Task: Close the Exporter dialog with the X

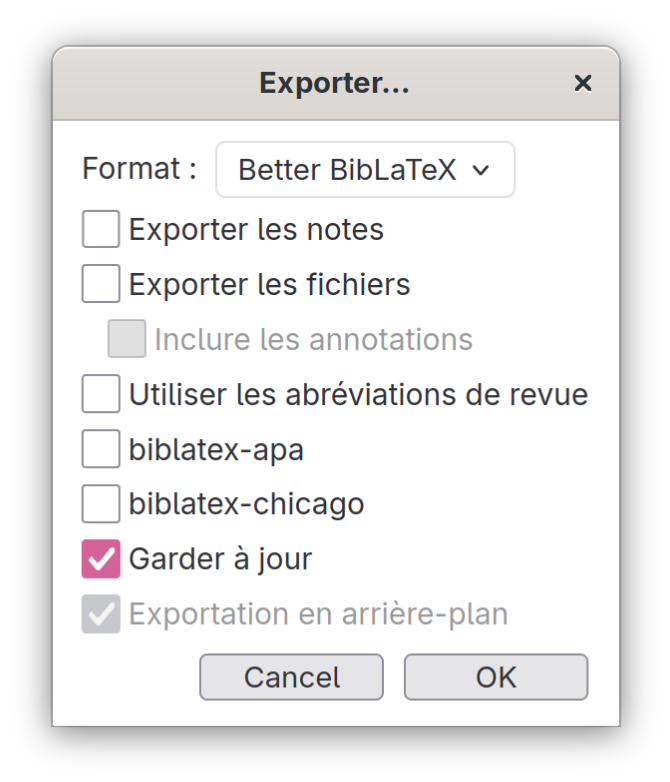Action: point(582,83)
